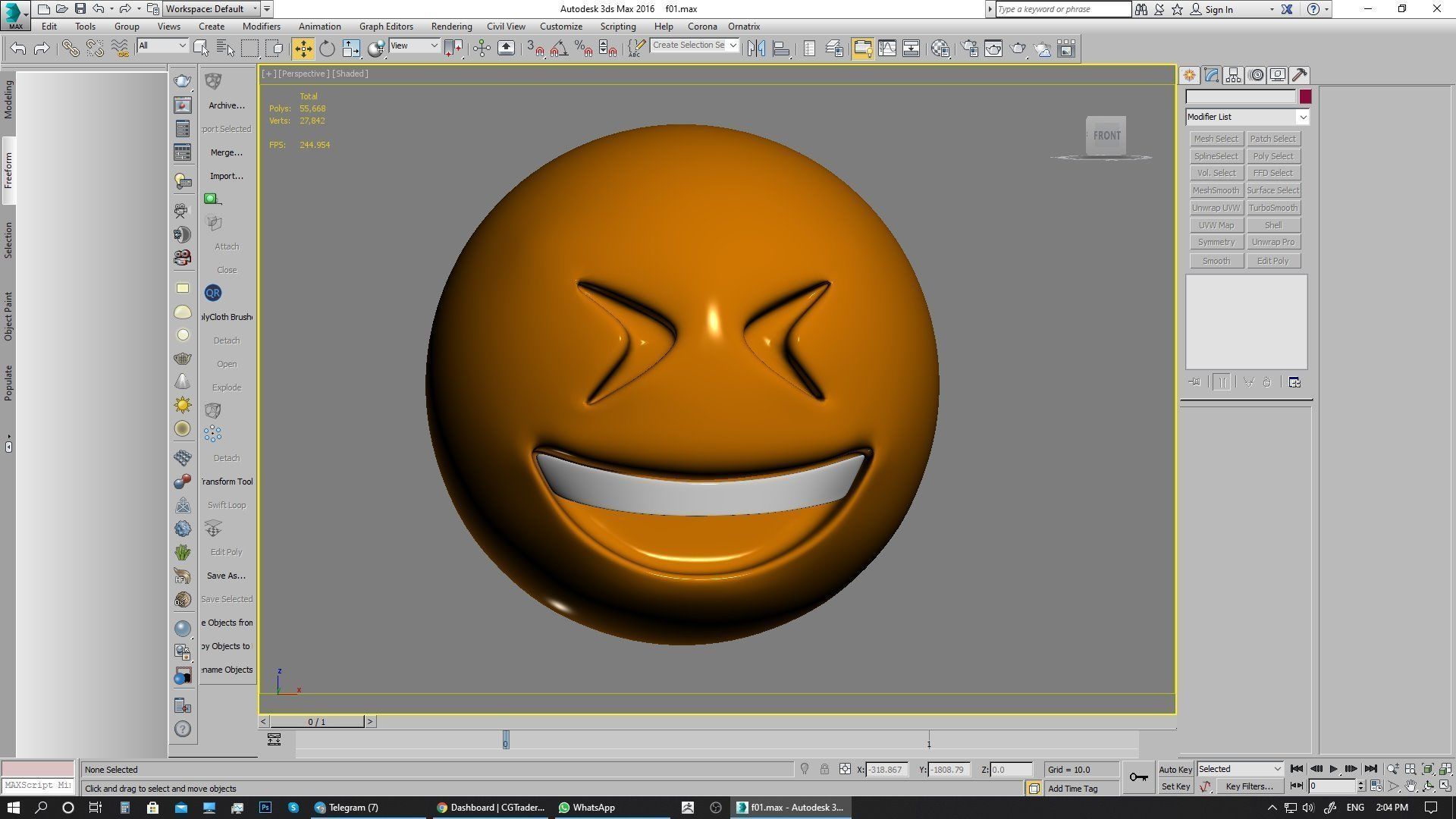Click the Mirror tool icon
This screenshot has height=819, width=1456.
(756, 49)
